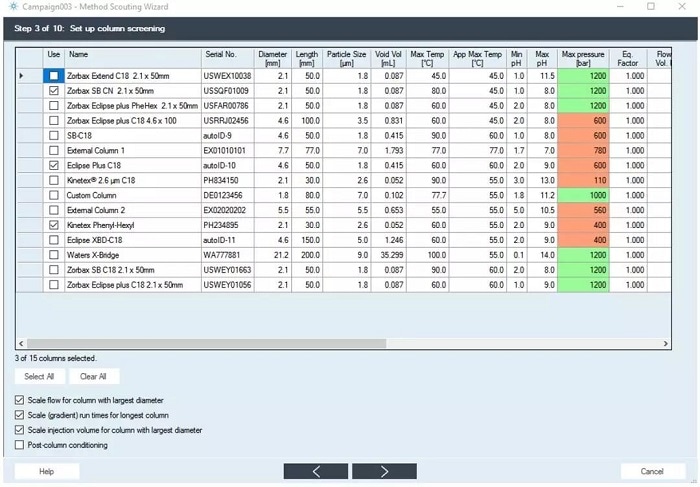Sort table by the Name column header
This screenshot has width=700, height=487.
click(132, 57)
